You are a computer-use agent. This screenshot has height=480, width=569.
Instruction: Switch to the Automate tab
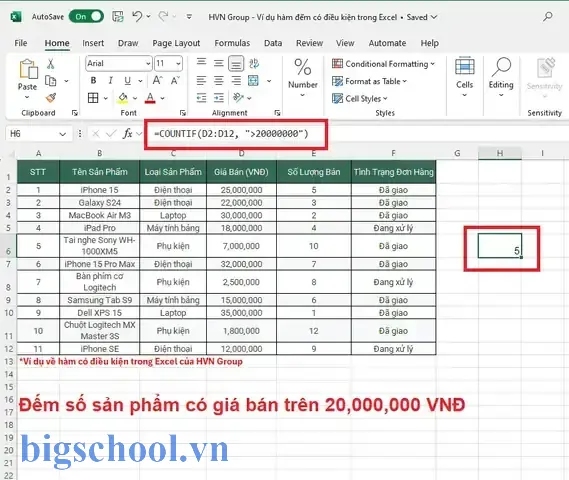(x=387, y=43)
